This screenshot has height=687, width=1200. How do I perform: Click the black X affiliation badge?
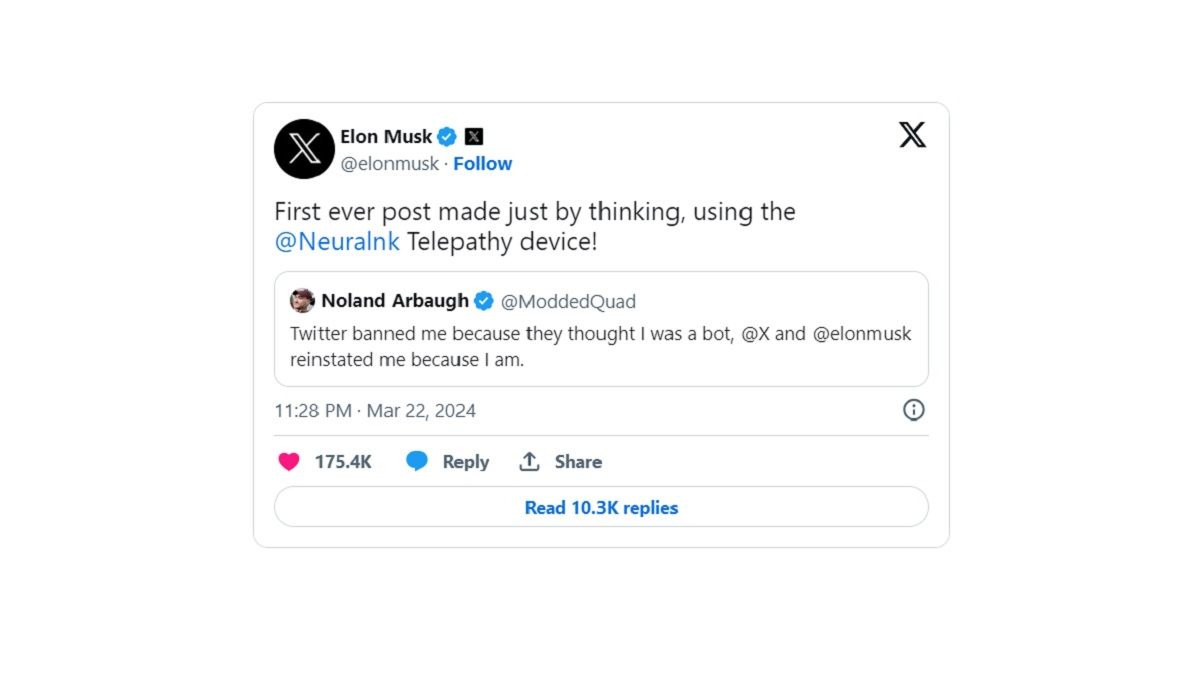click(474, 137)
